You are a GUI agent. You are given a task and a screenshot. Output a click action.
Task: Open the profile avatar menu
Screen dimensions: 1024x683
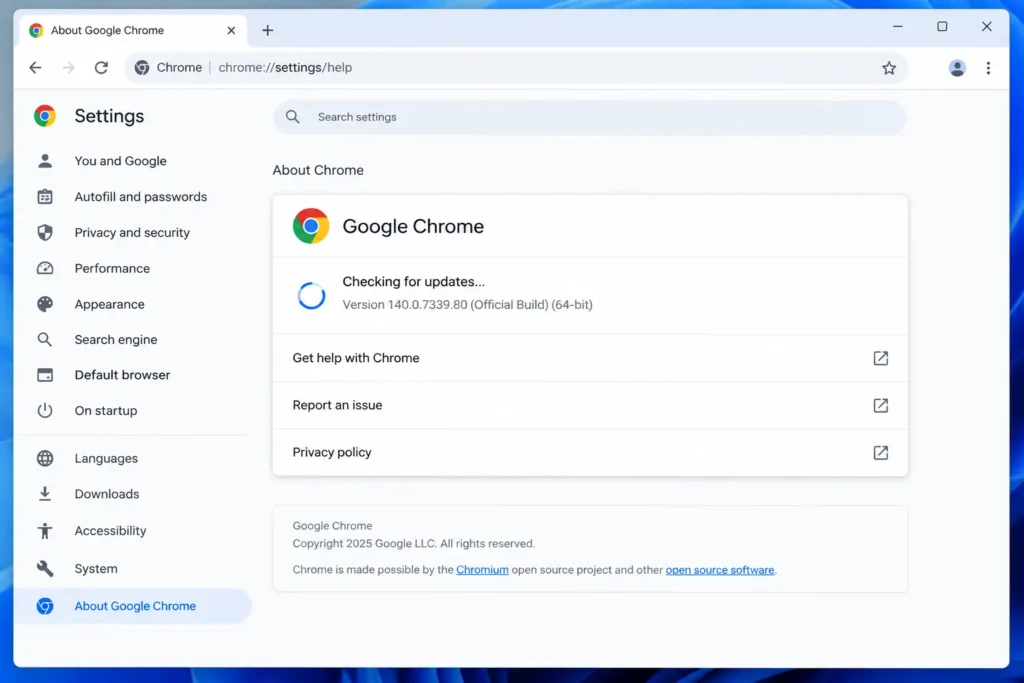[x=957, y=68]
